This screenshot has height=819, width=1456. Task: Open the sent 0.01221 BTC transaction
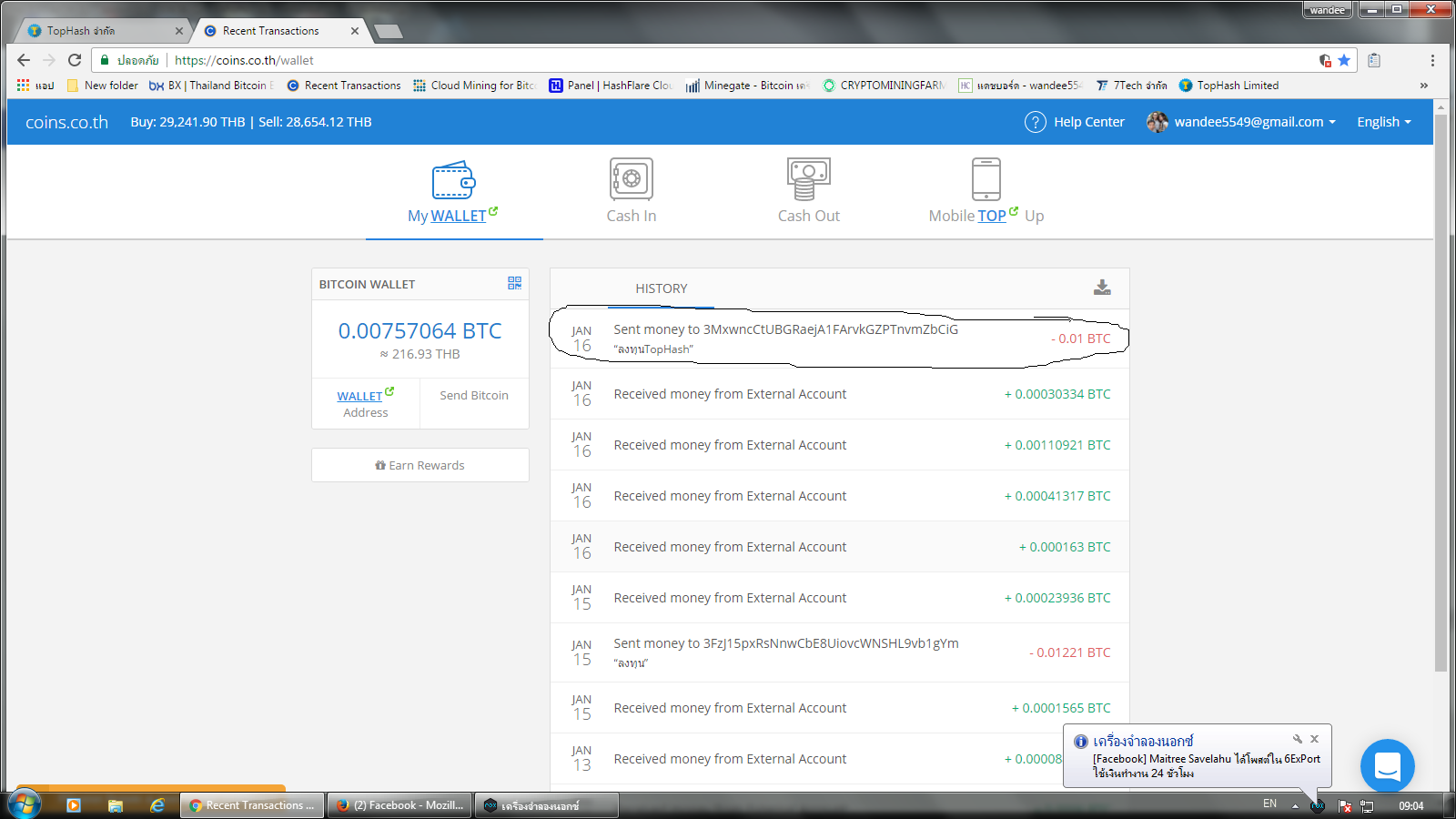tap(840, 652)
